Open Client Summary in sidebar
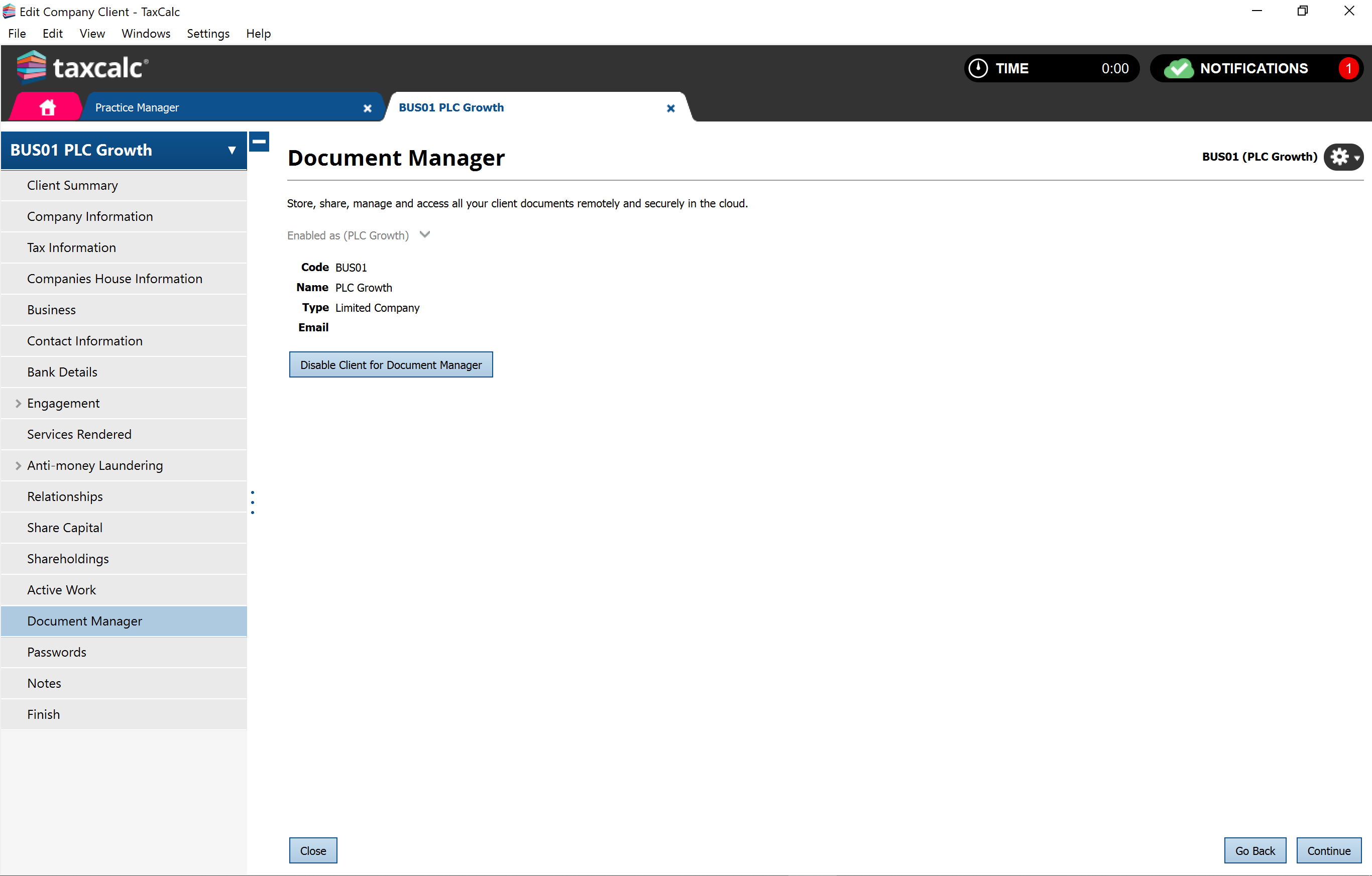Screen dimensions: 1372x876 coord(124,186)
